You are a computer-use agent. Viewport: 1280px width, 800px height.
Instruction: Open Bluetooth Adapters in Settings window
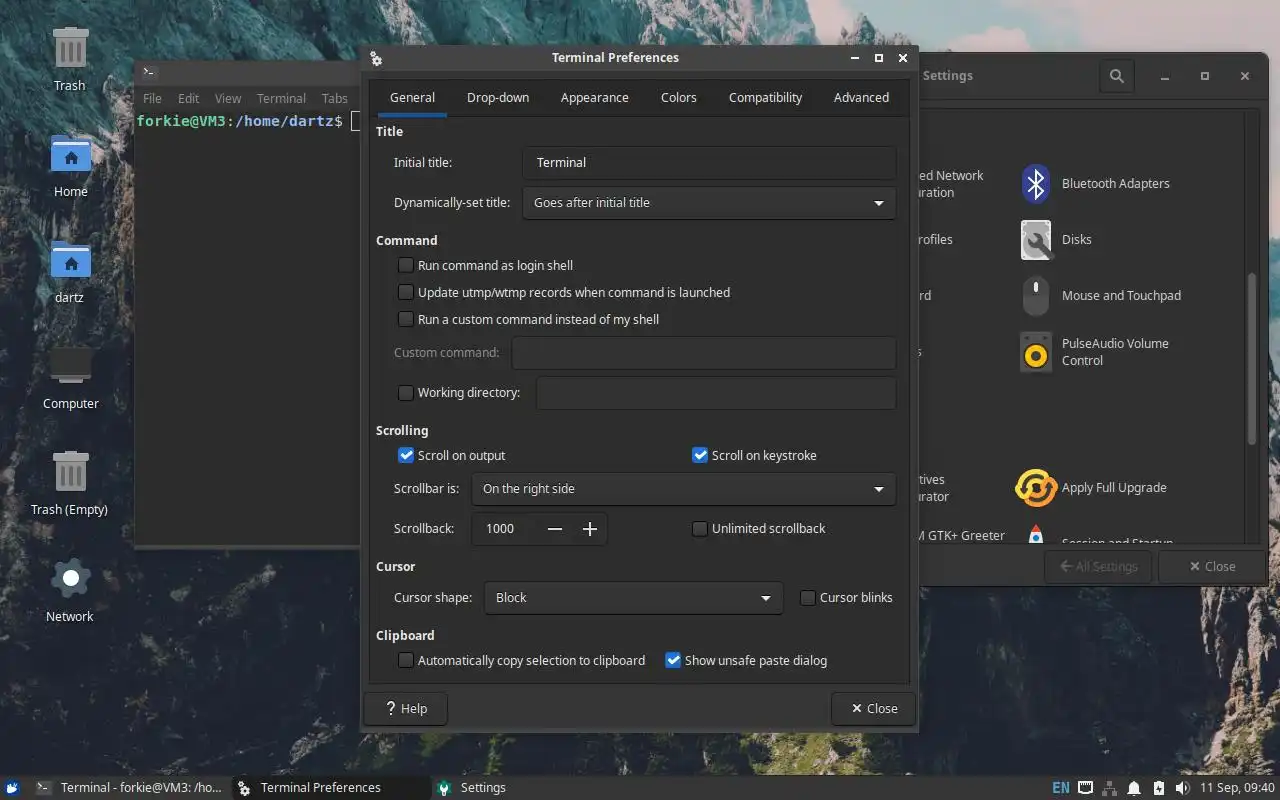coord(1094,184)
